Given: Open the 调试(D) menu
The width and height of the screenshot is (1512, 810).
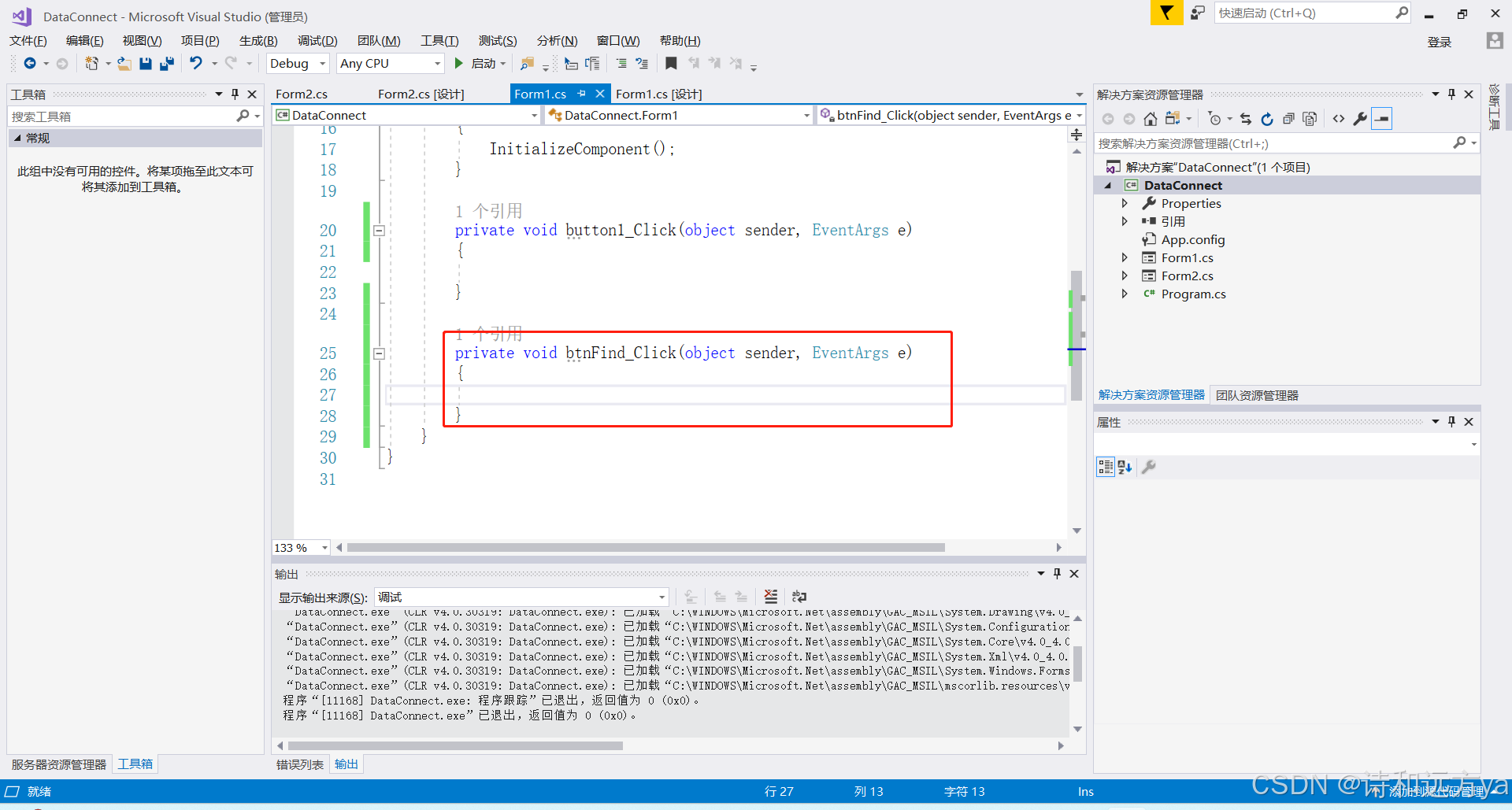Looking at the screenshot, I should pos(317,41).
